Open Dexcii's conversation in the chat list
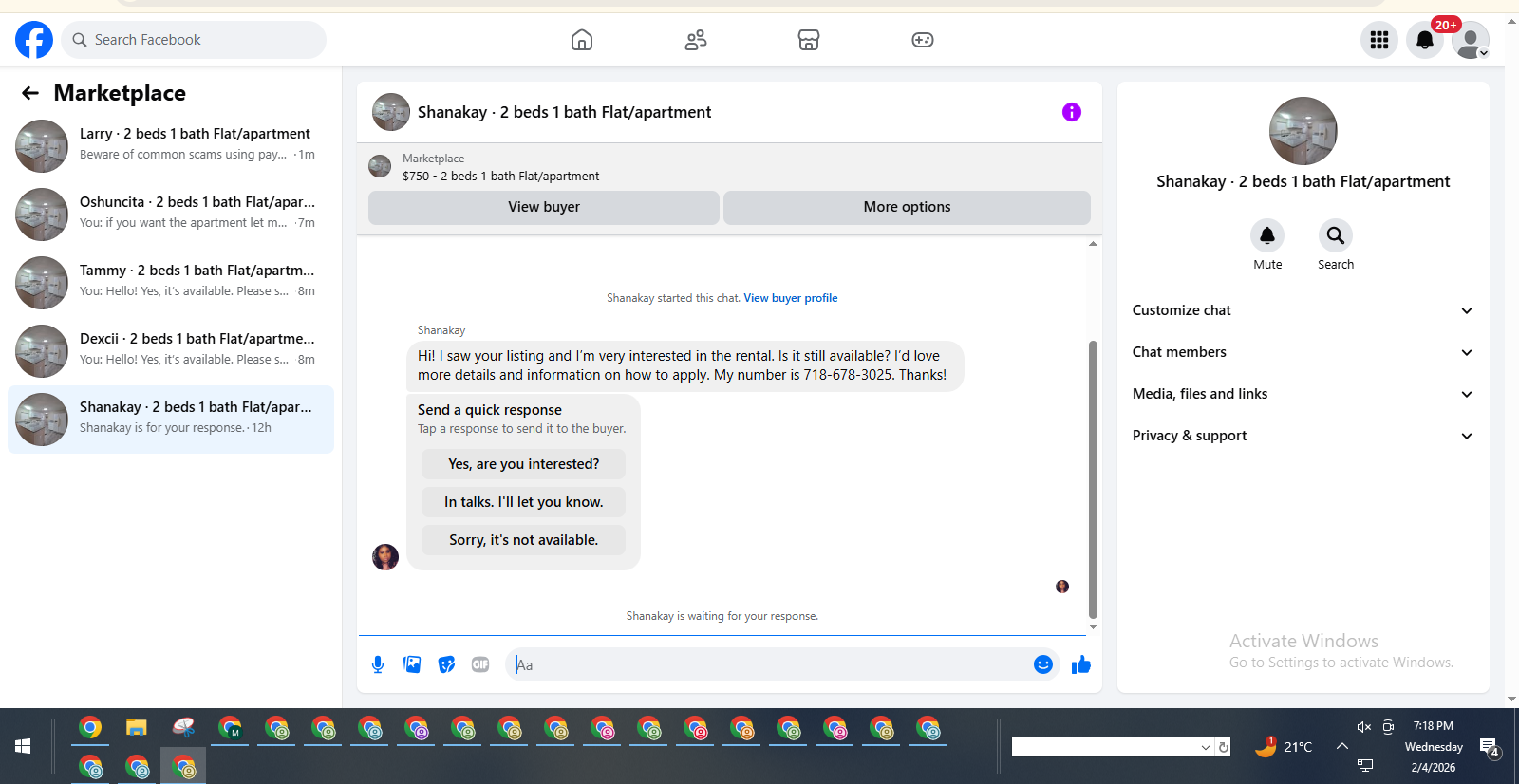Screen dimensions: 1519x784 171,351
